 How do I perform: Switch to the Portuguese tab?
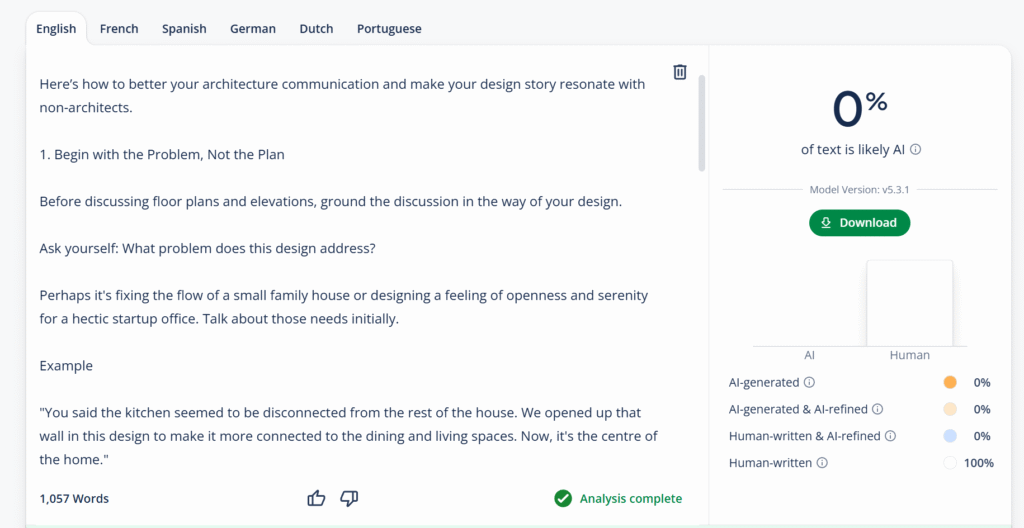pos(389,29)
